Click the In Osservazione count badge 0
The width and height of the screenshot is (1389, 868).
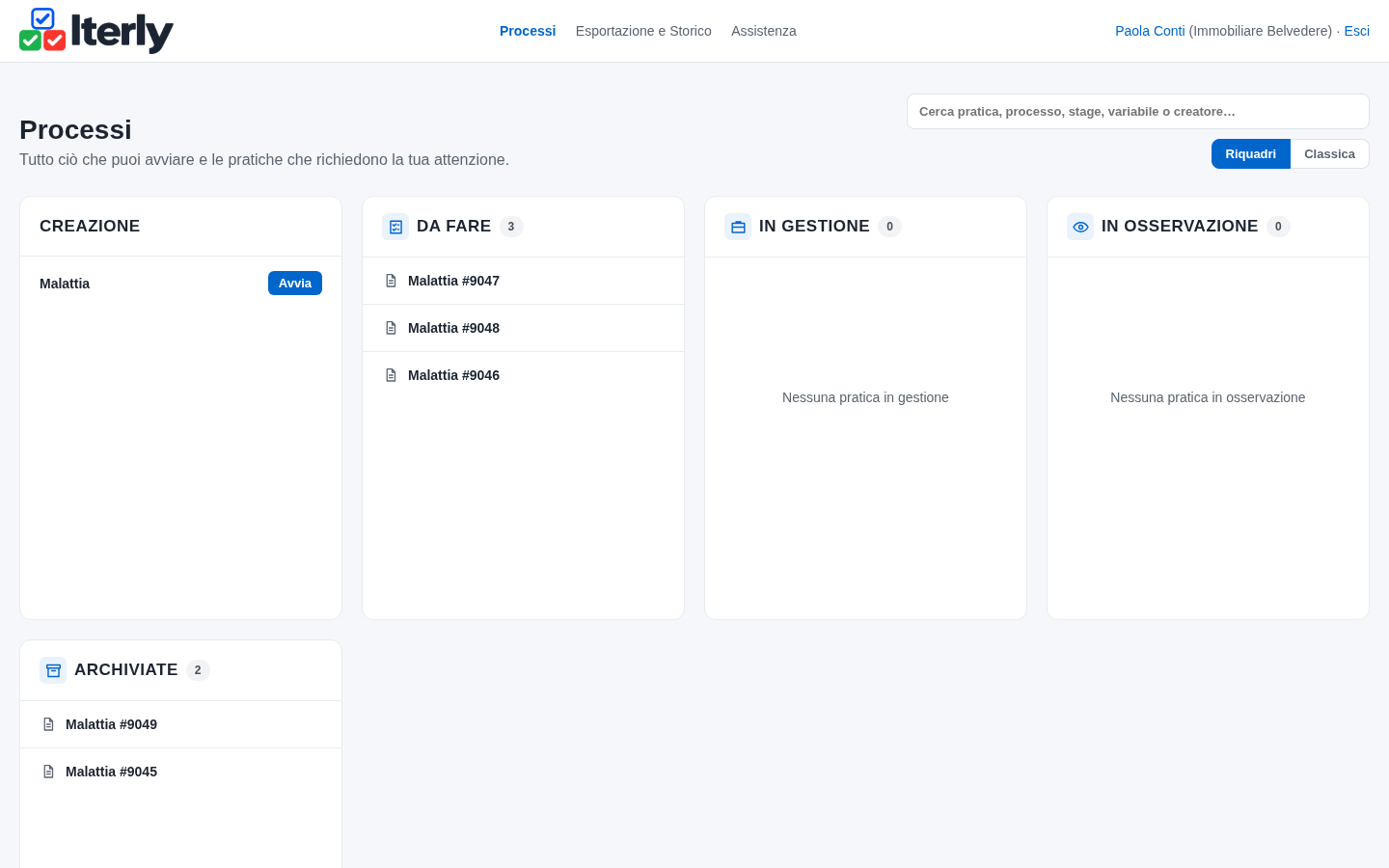pyautogui.click(x=1278, y=227)
